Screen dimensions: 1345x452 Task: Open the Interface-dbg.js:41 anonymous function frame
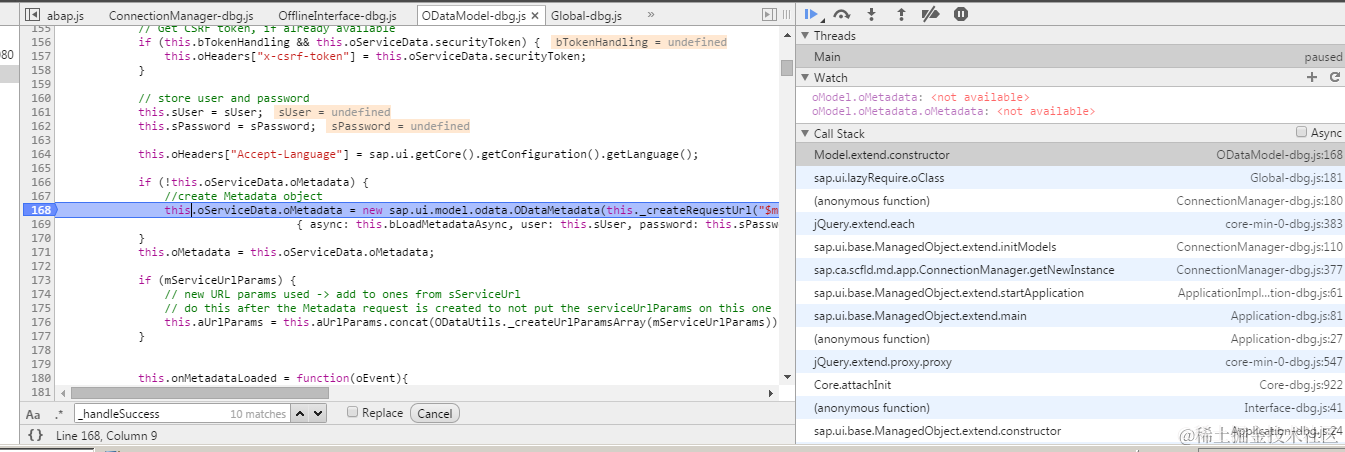[1070, 408]
